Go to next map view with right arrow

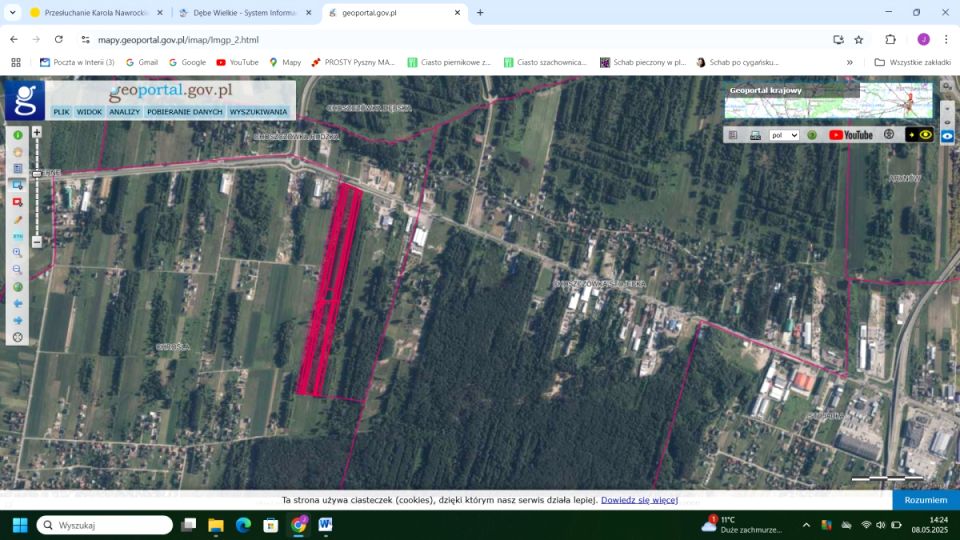[17, 320]
